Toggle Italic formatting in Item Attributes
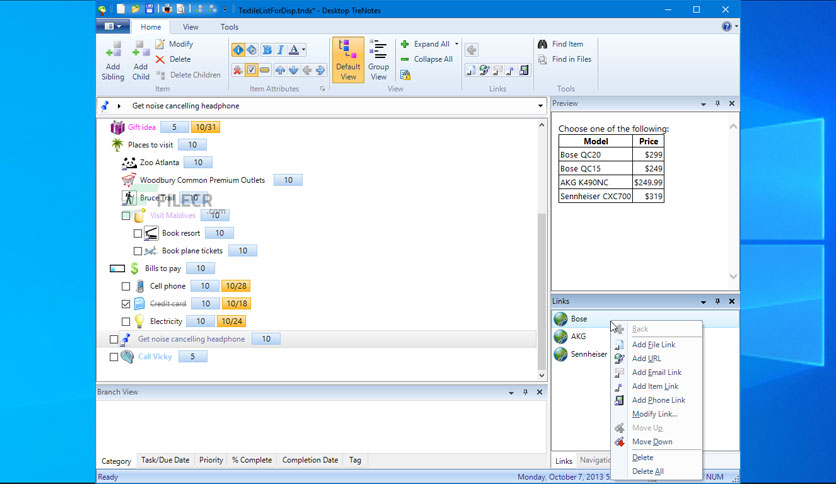 click(280, 50)
